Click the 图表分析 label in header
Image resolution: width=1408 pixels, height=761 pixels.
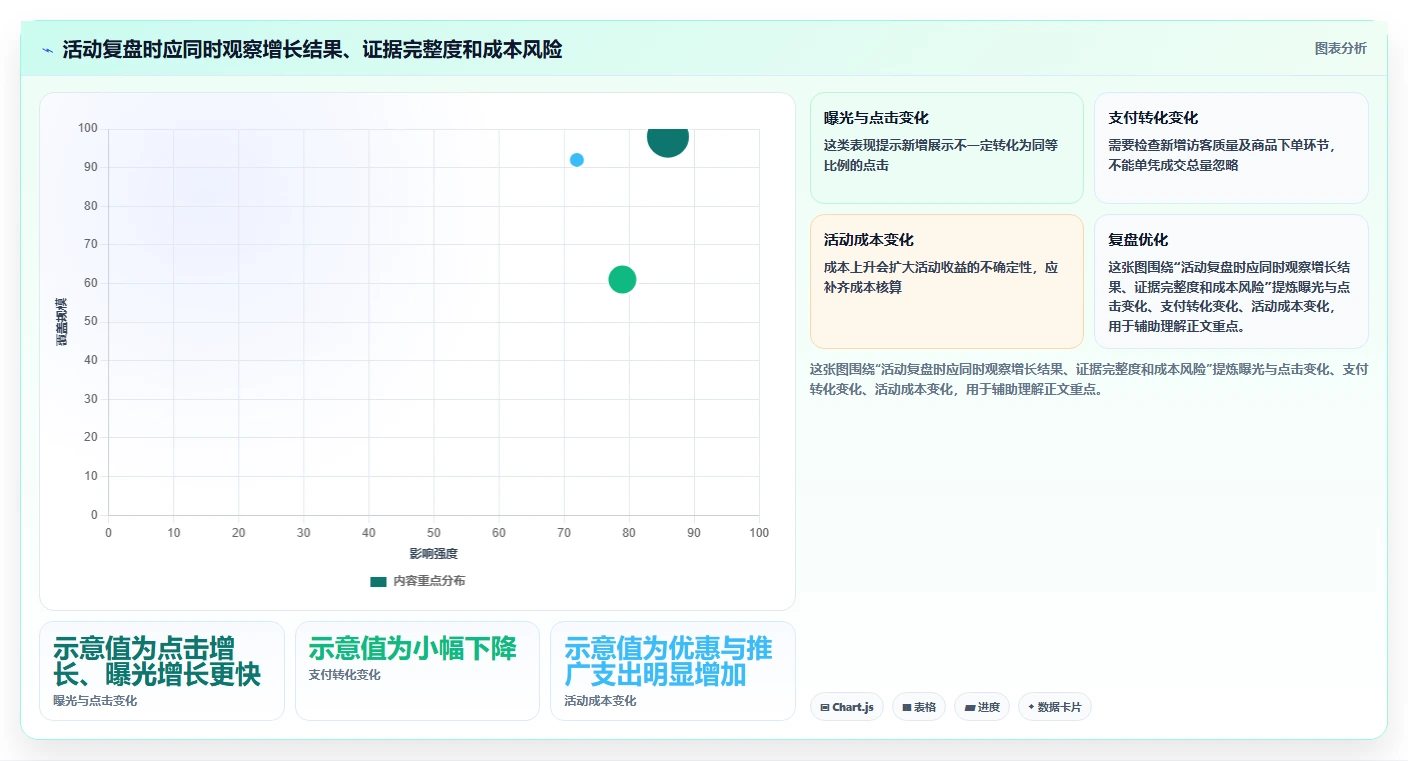click(x=1340, y=49)
